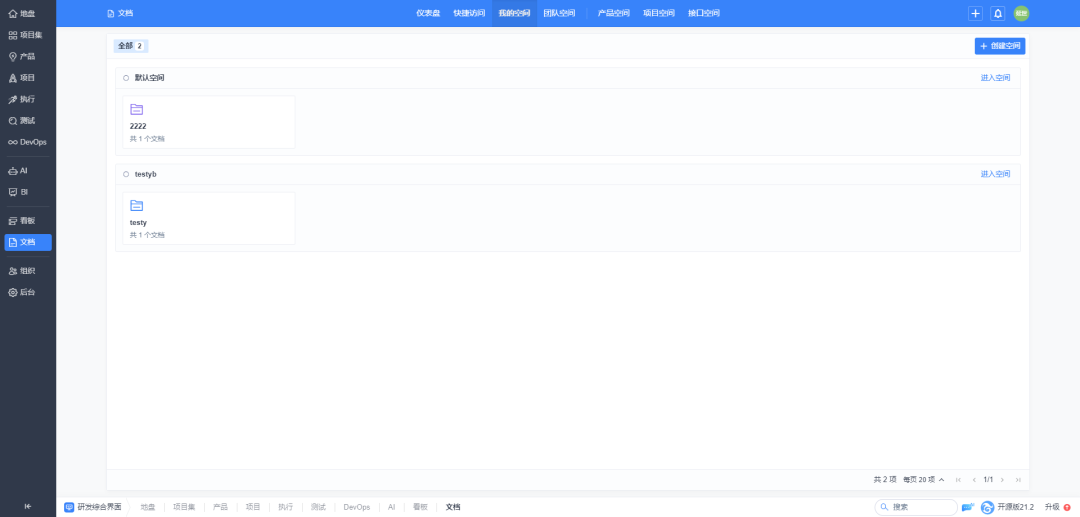
Task: Click the 创建空间 button
Action: click(999, 46)
